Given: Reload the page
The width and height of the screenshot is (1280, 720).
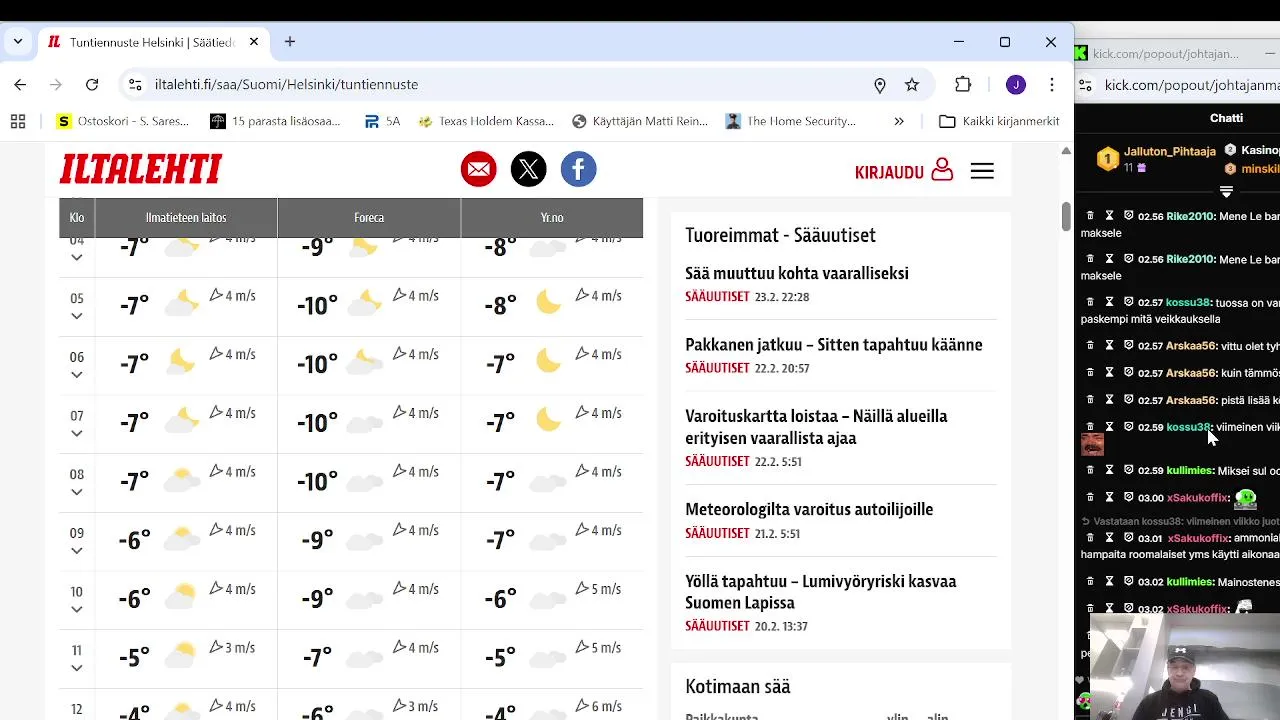Looking at the screenshot, I should pos(92,85).
